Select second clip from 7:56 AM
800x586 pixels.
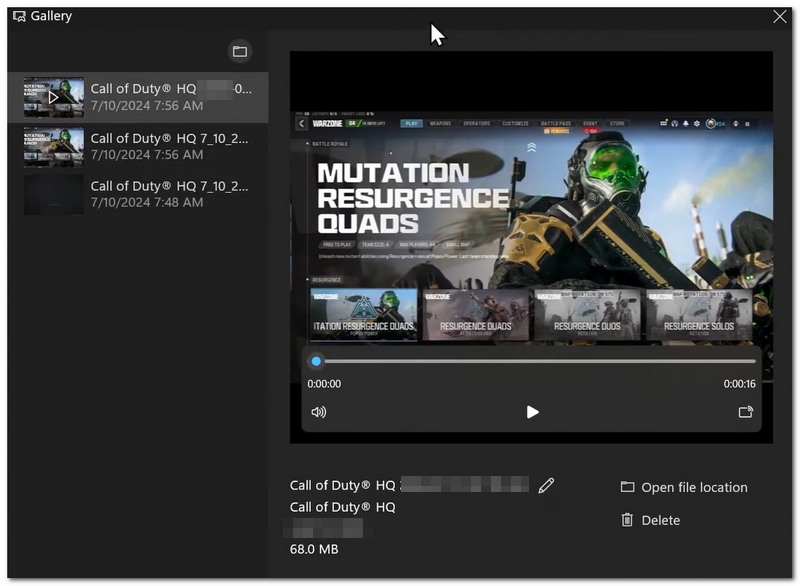(x=138, y=146)
